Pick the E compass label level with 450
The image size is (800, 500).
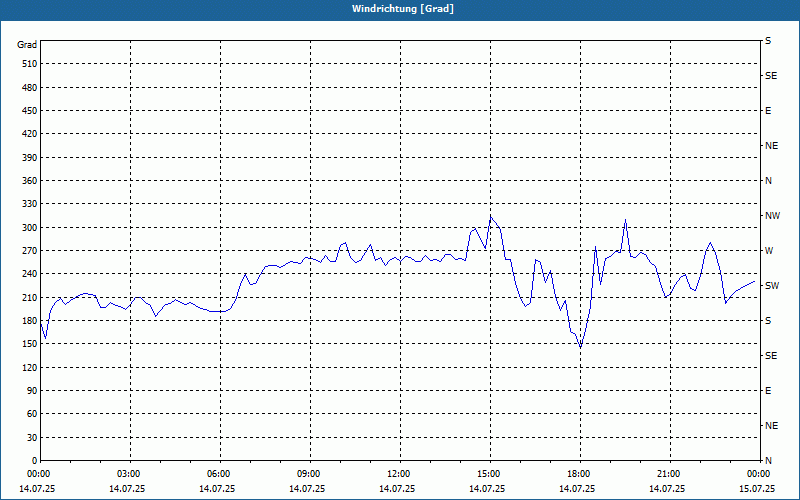pyautogui.click(x=768, y=111)
